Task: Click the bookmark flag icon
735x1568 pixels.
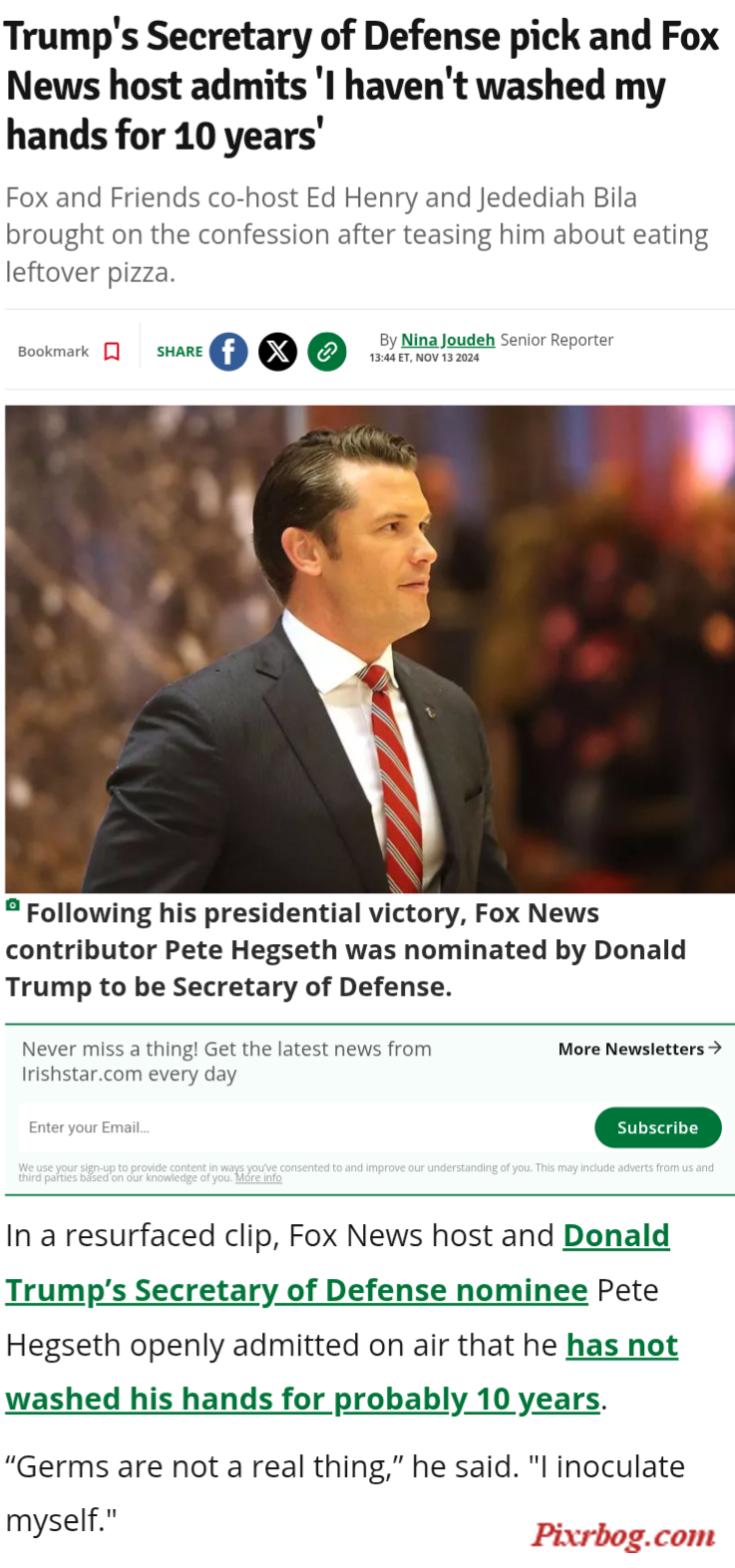Action: point(112,352)
